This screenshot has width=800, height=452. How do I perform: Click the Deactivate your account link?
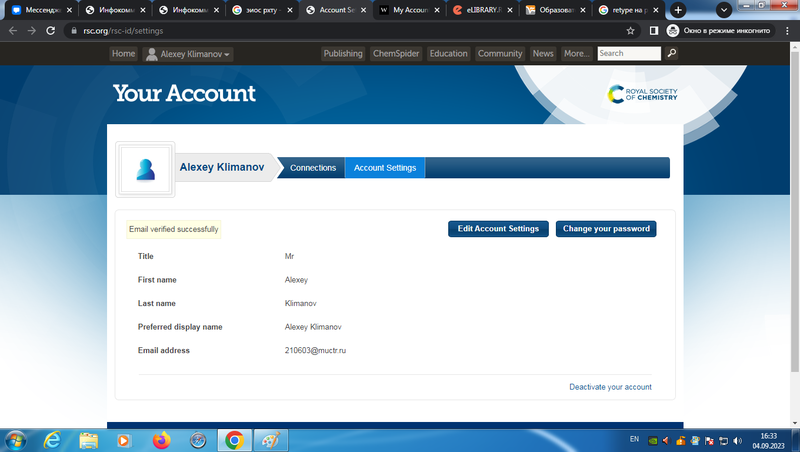click(x=610, y=387)
